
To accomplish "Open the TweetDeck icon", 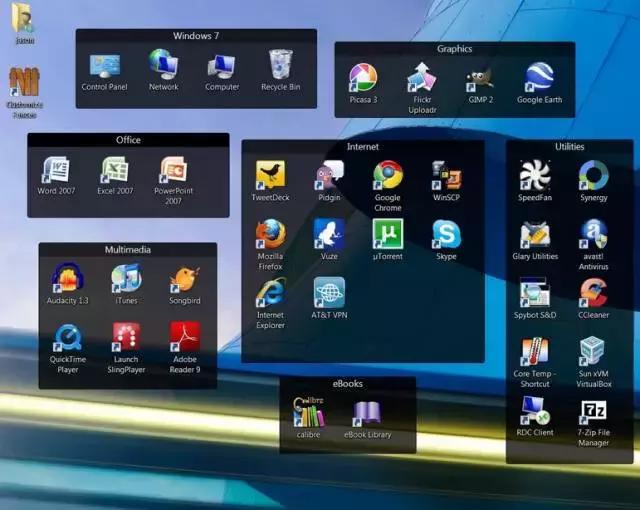I will pyautogui.click(x=270, y=176).
